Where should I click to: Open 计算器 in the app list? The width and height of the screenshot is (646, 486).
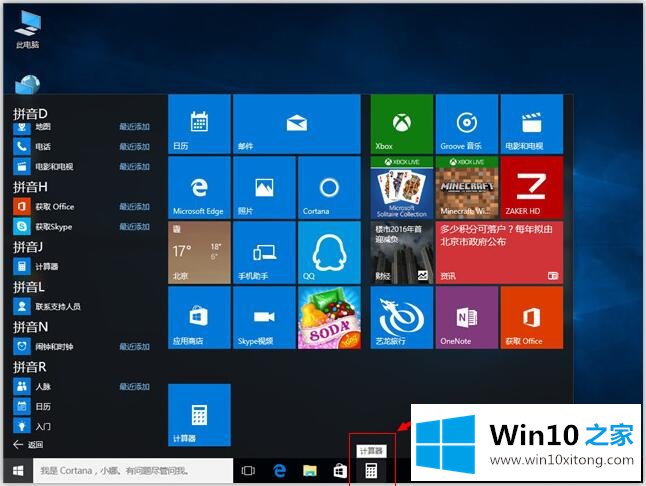click(x=82, y=266)
